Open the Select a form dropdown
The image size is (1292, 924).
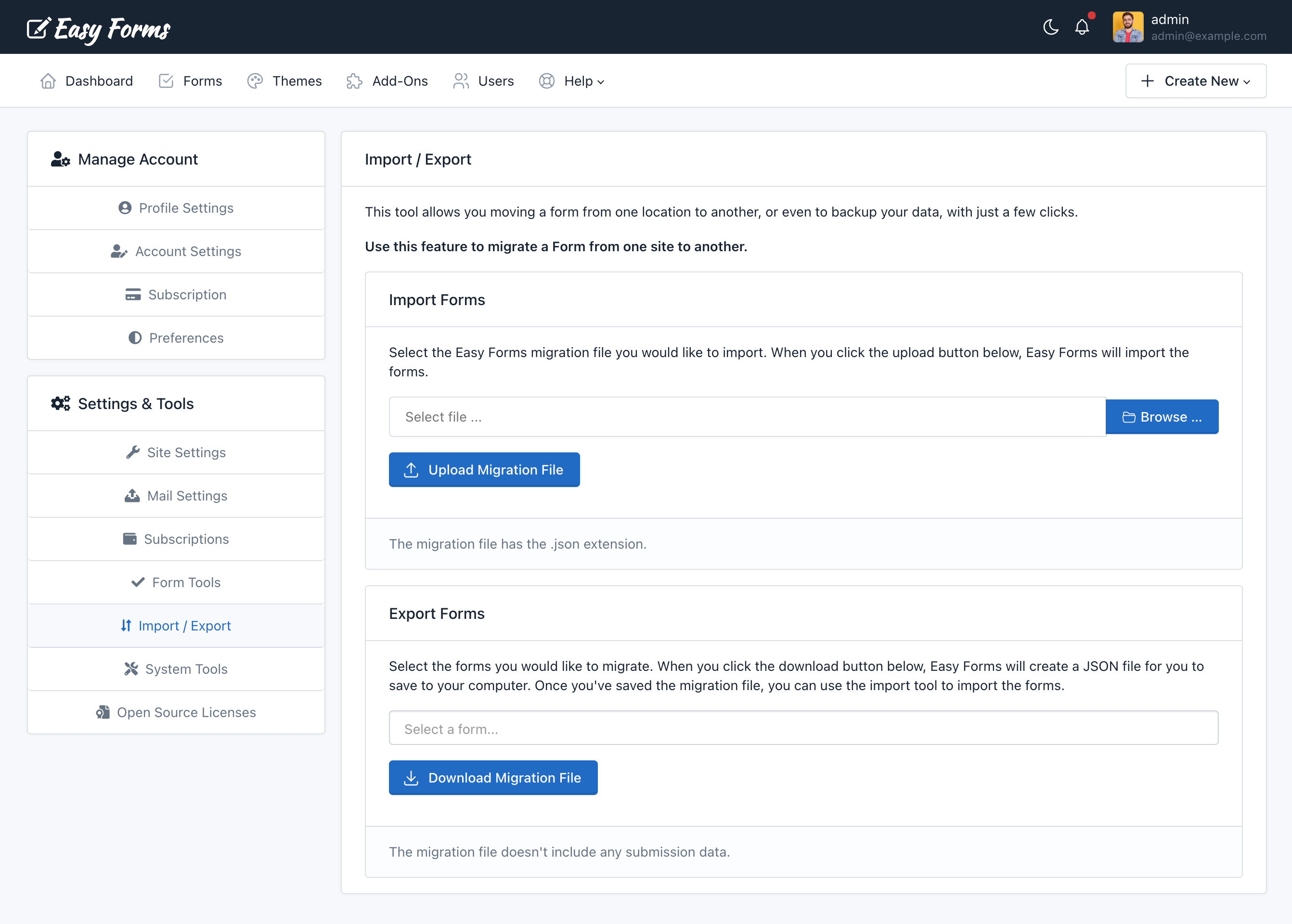click(x=803, y=728)
